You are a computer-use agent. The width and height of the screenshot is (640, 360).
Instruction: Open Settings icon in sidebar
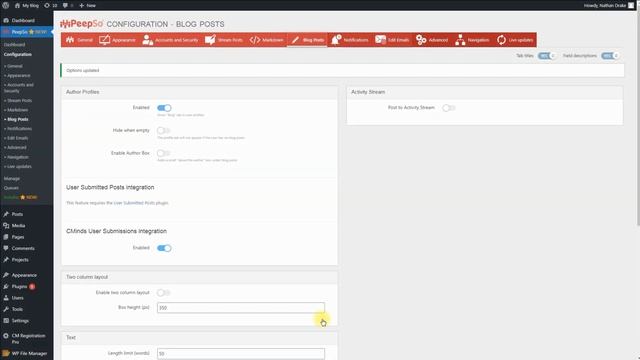[6, 321]
